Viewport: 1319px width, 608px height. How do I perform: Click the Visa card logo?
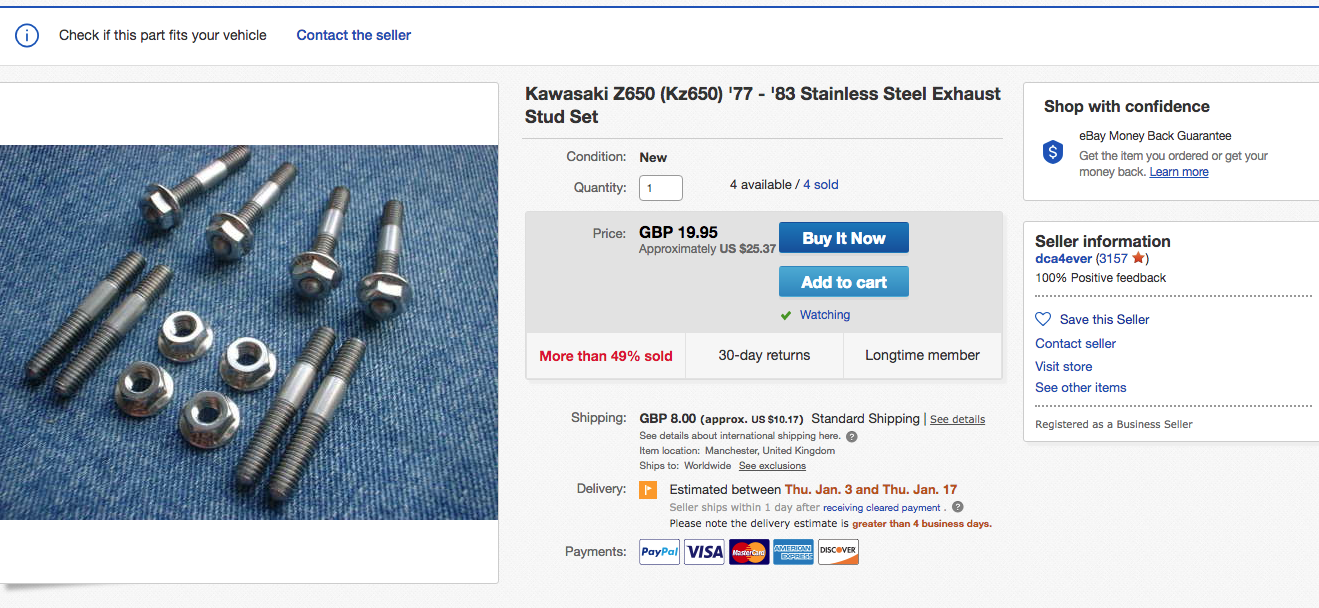coord(704,552)
